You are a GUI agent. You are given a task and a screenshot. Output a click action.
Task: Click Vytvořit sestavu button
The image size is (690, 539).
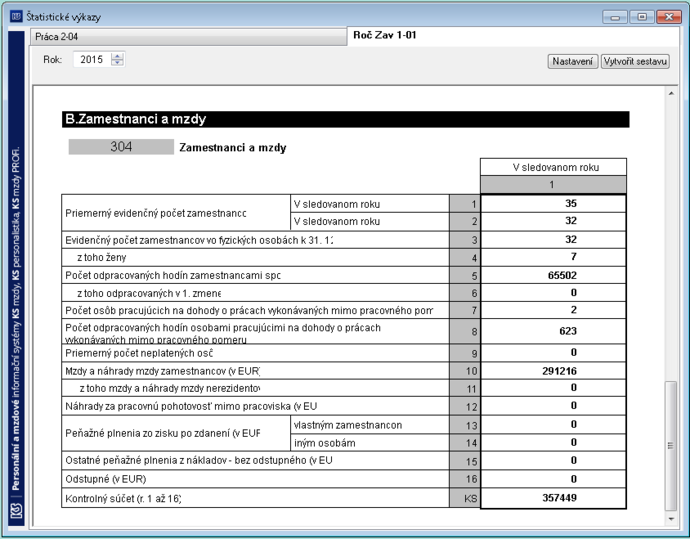pos(635,61)
